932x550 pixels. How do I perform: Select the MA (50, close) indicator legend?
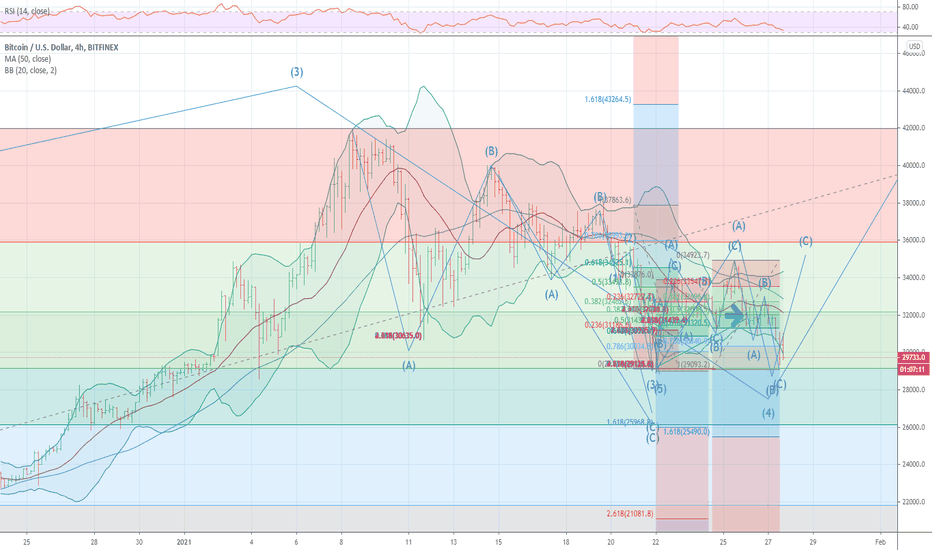pyautogui.click(x=27, y=59)
